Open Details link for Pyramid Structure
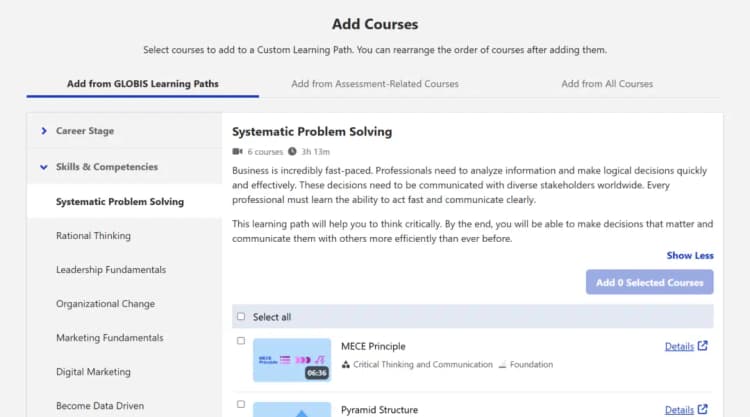This screenshot has height=417, width=750. tap(679, 410)
